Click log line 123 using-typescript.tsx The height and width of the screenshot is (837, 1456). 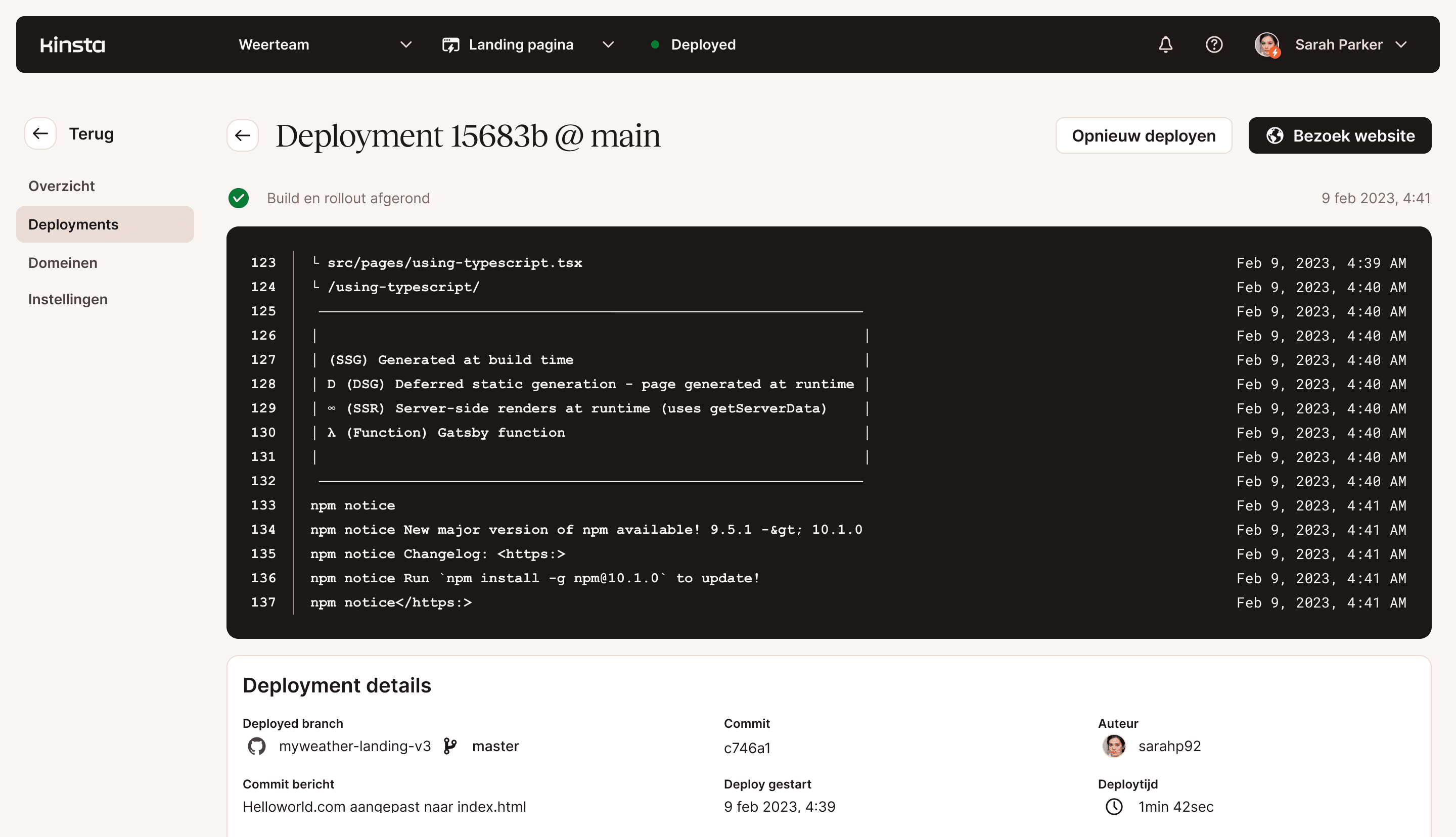(454, 262)
